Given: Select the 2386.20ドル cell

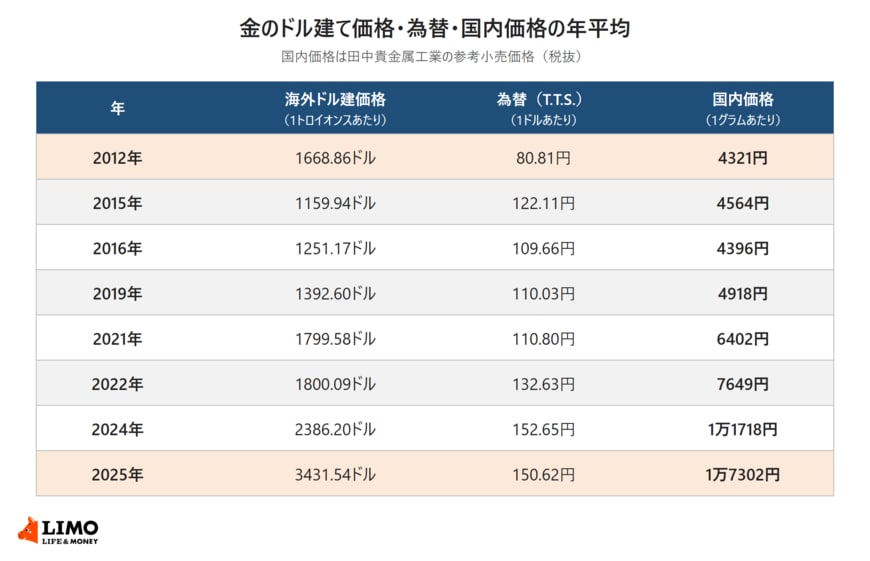Looking at the screenshot, I should tap(335, 429).
